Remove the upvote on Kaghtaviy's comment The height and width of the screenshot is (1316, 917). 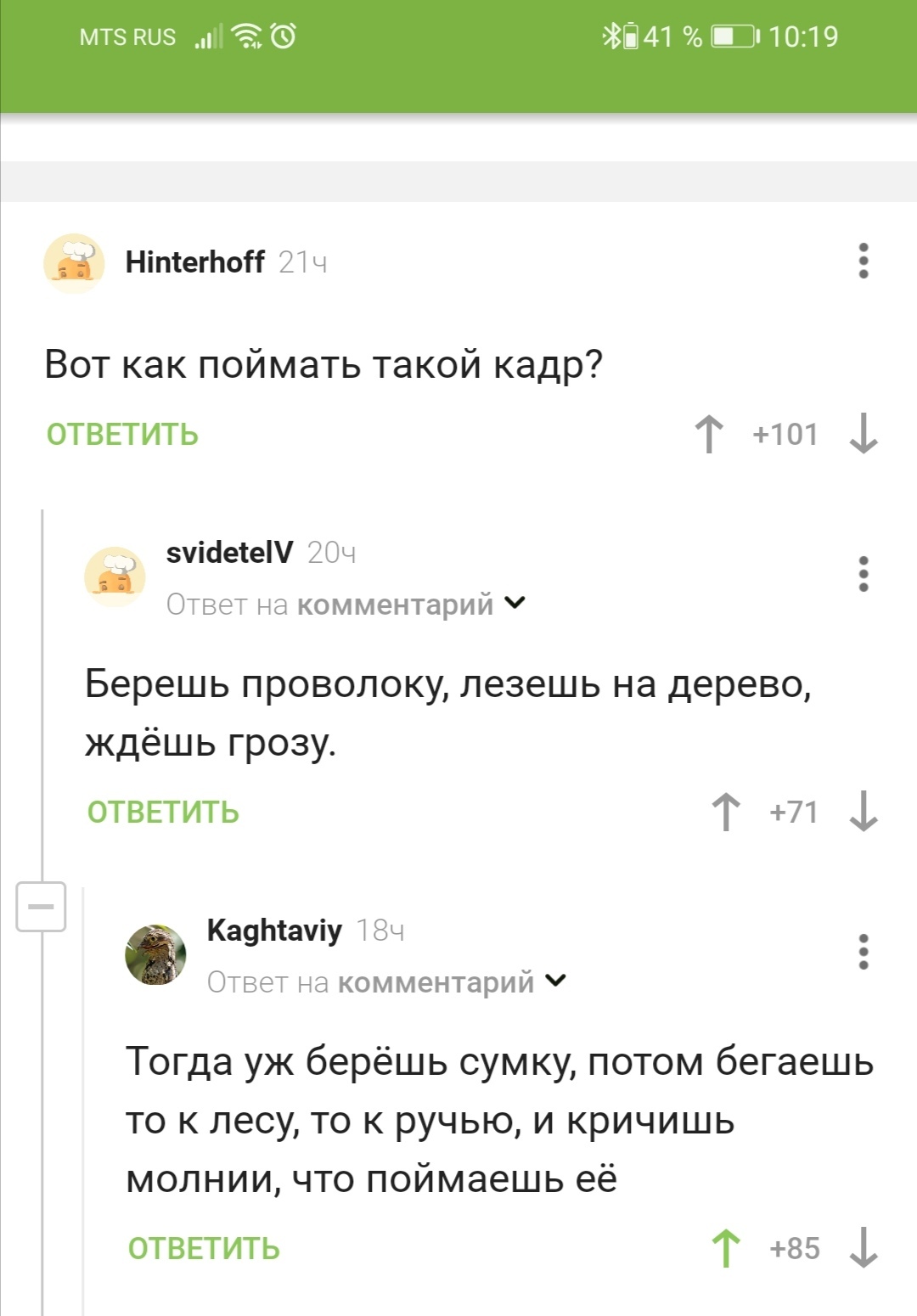click(x=726, y=1248)
